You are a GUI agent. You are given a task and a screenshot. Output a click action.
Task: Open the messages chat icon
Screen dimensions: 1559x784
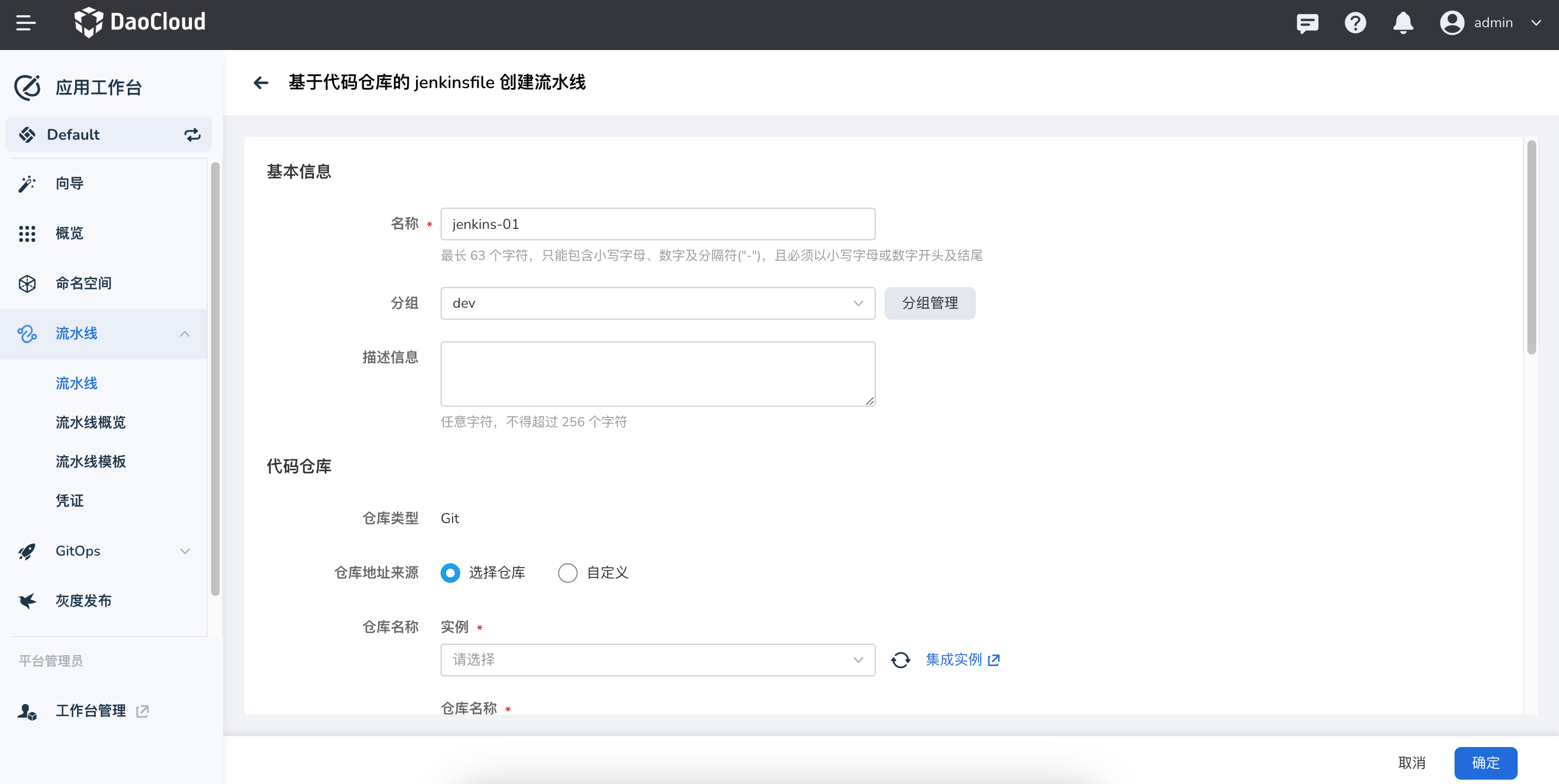(x=1307, y=23)
